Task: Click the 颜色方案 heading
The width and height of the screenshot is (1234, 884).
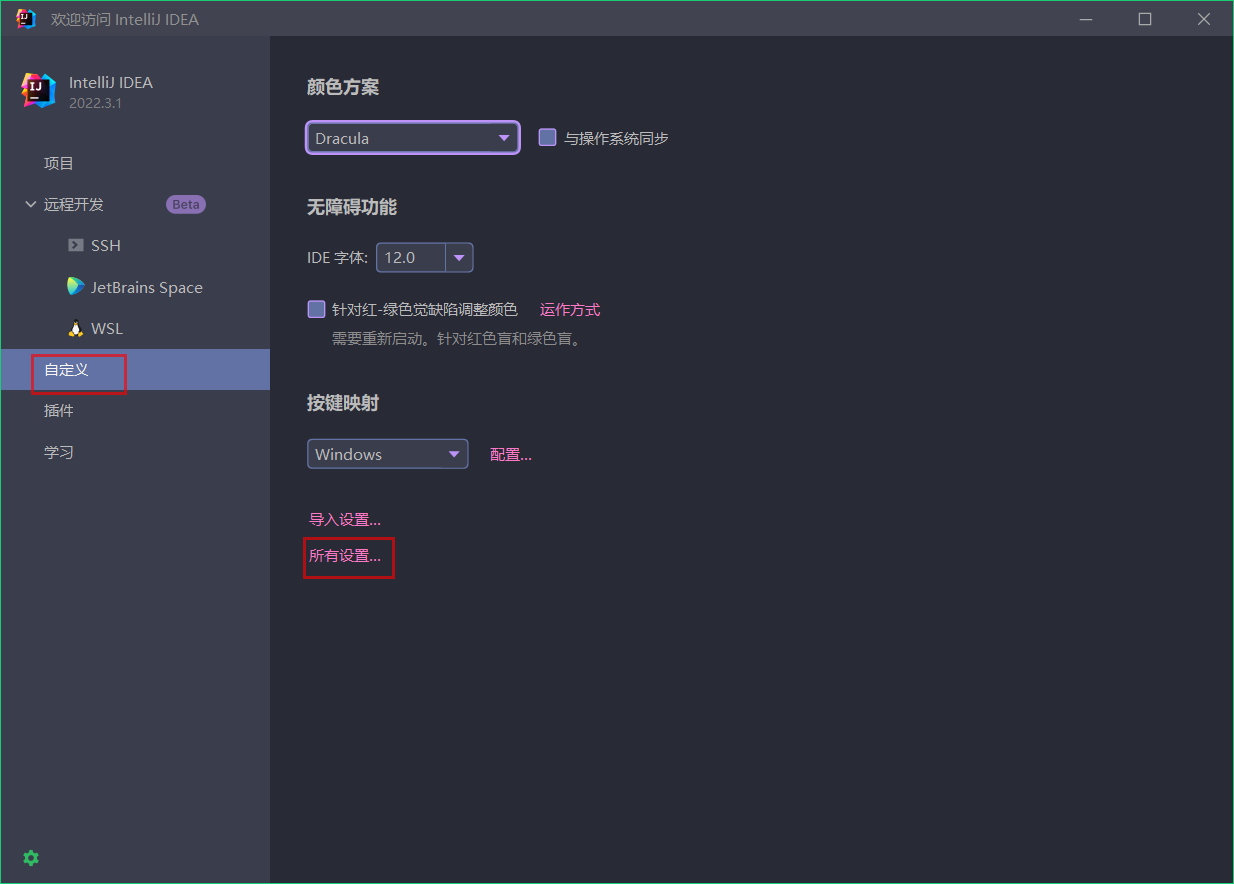Action: [343, 87]
